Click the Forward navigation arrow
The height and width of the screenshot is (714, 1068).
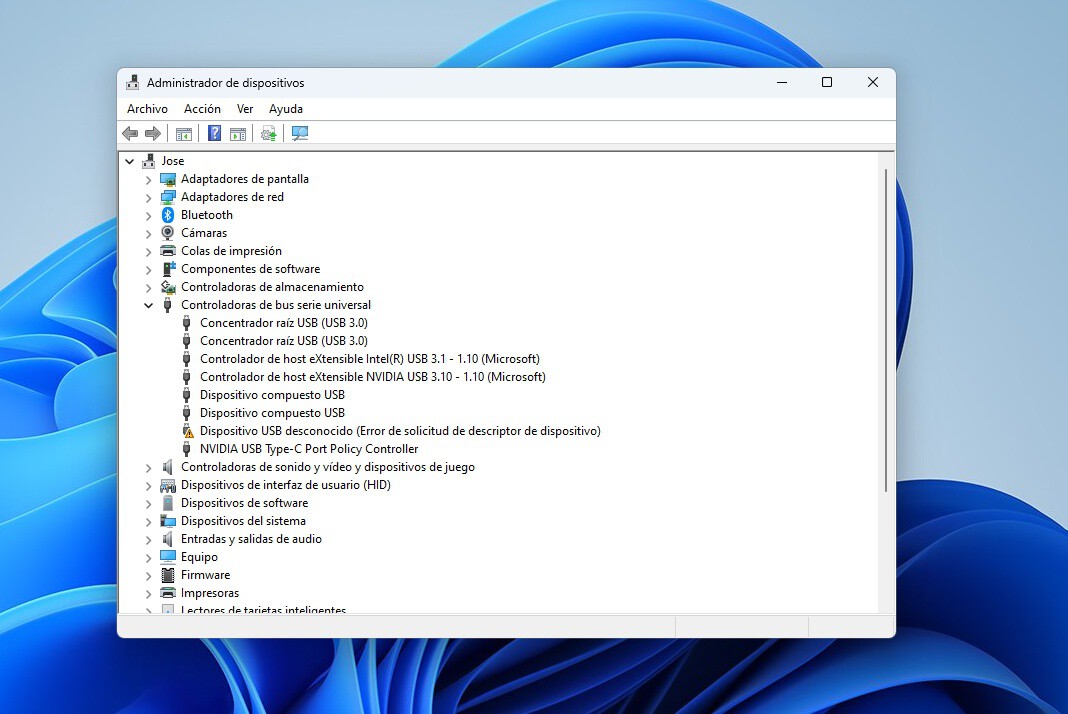click(x=152, y=133)
